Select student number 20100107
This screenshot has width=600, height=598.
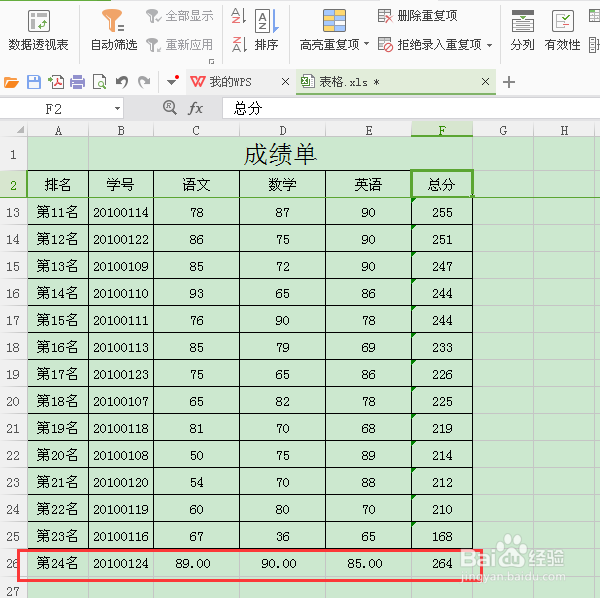(x=121, y=401)
